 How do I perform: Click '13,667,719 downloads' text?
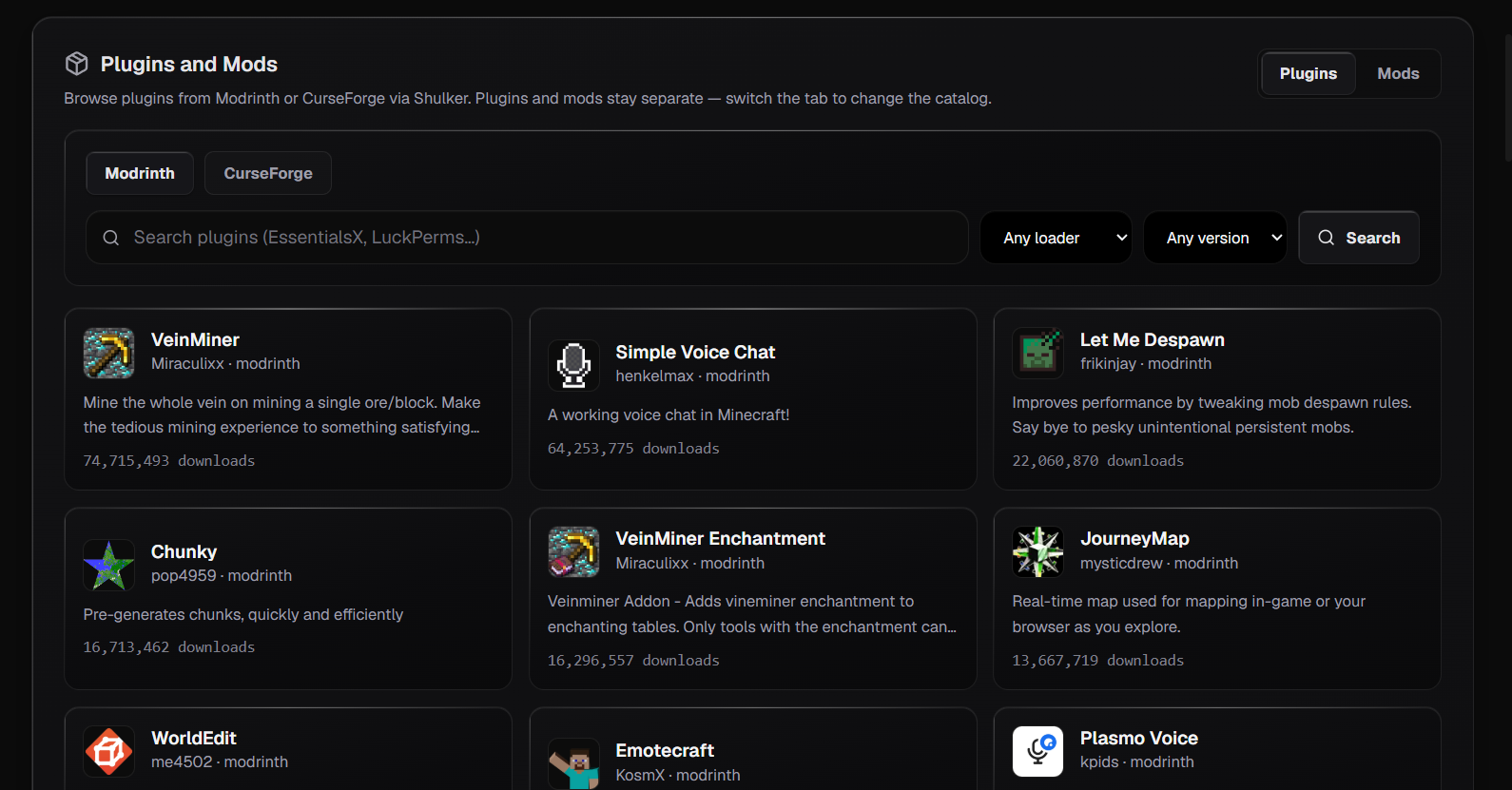(1097, 660)
